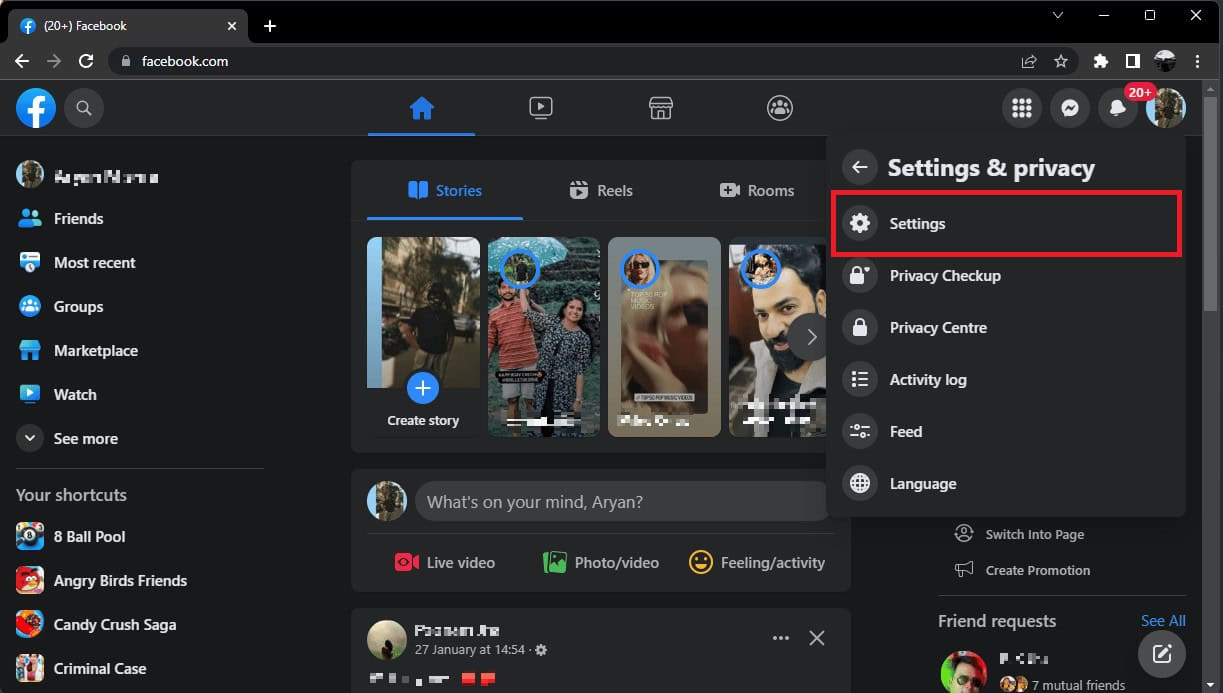
Task: Open See All friend requests
Action: point(1163,621)
